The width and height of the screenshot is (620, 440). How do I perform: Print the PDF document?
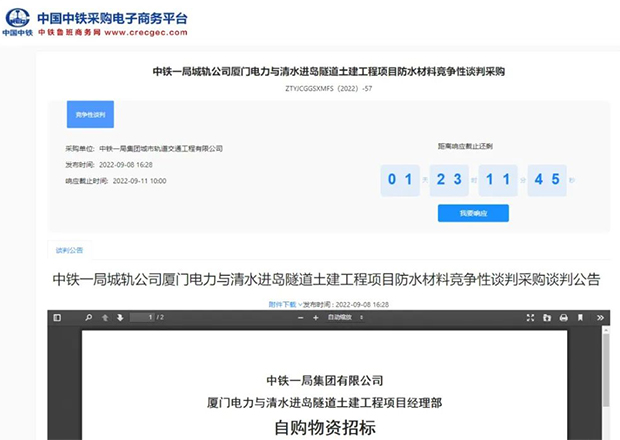coord(564,317)
